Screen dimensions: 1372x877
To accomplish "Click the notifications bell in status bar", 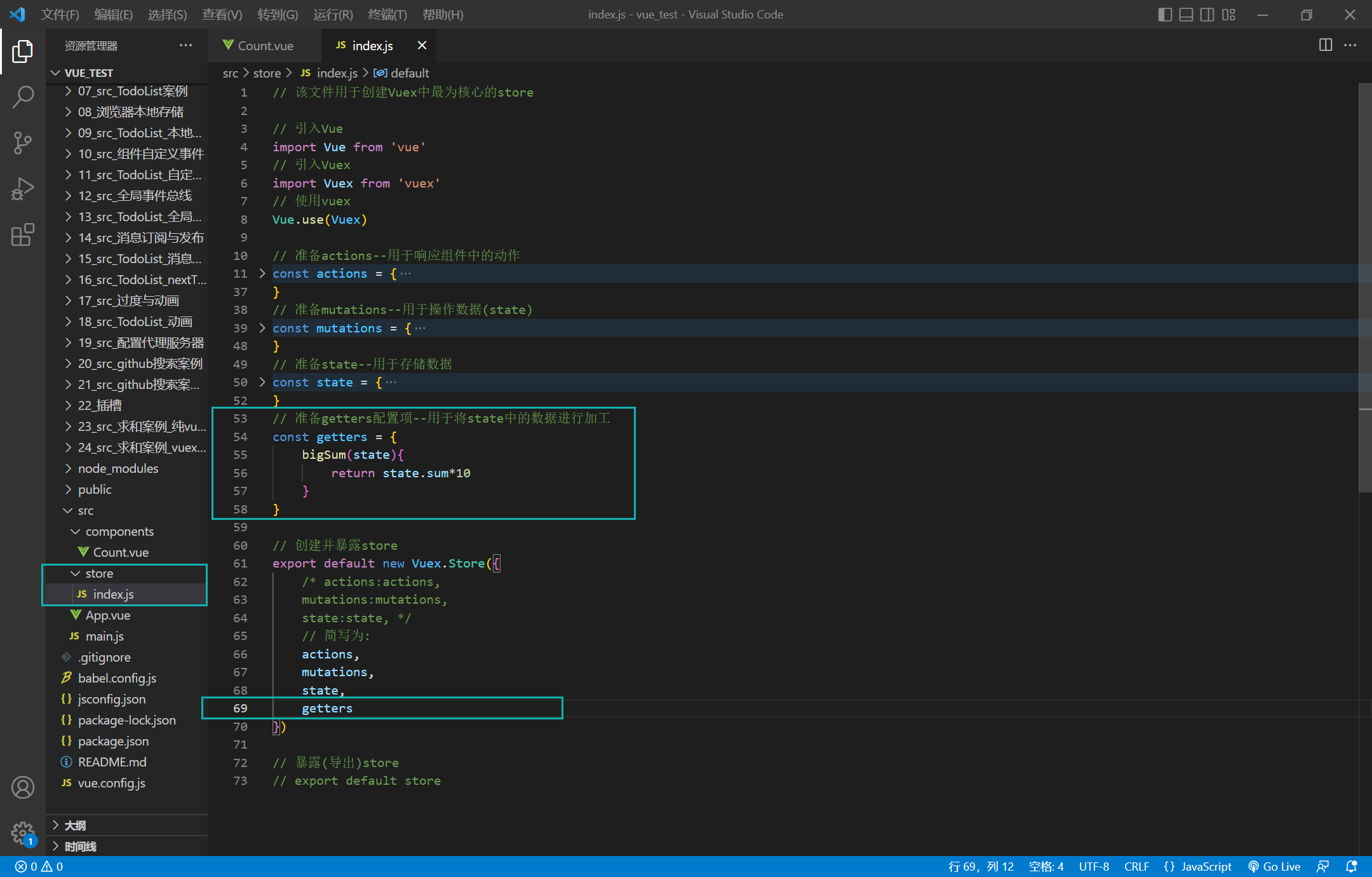I will pyautogui.click(x=1352, y=867).
